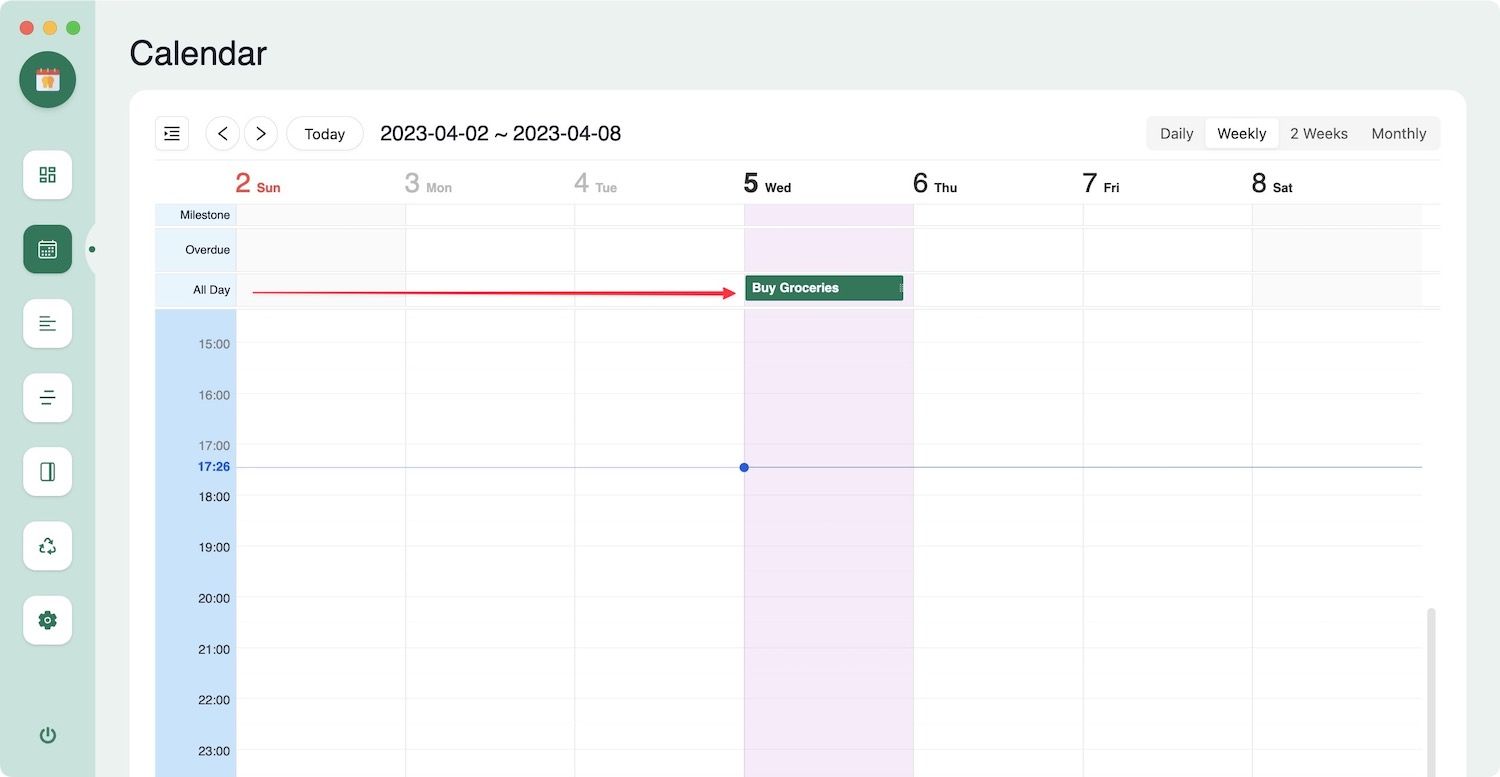Click the power icon at sidebar bottom
1500x777 pixels.
47,736
